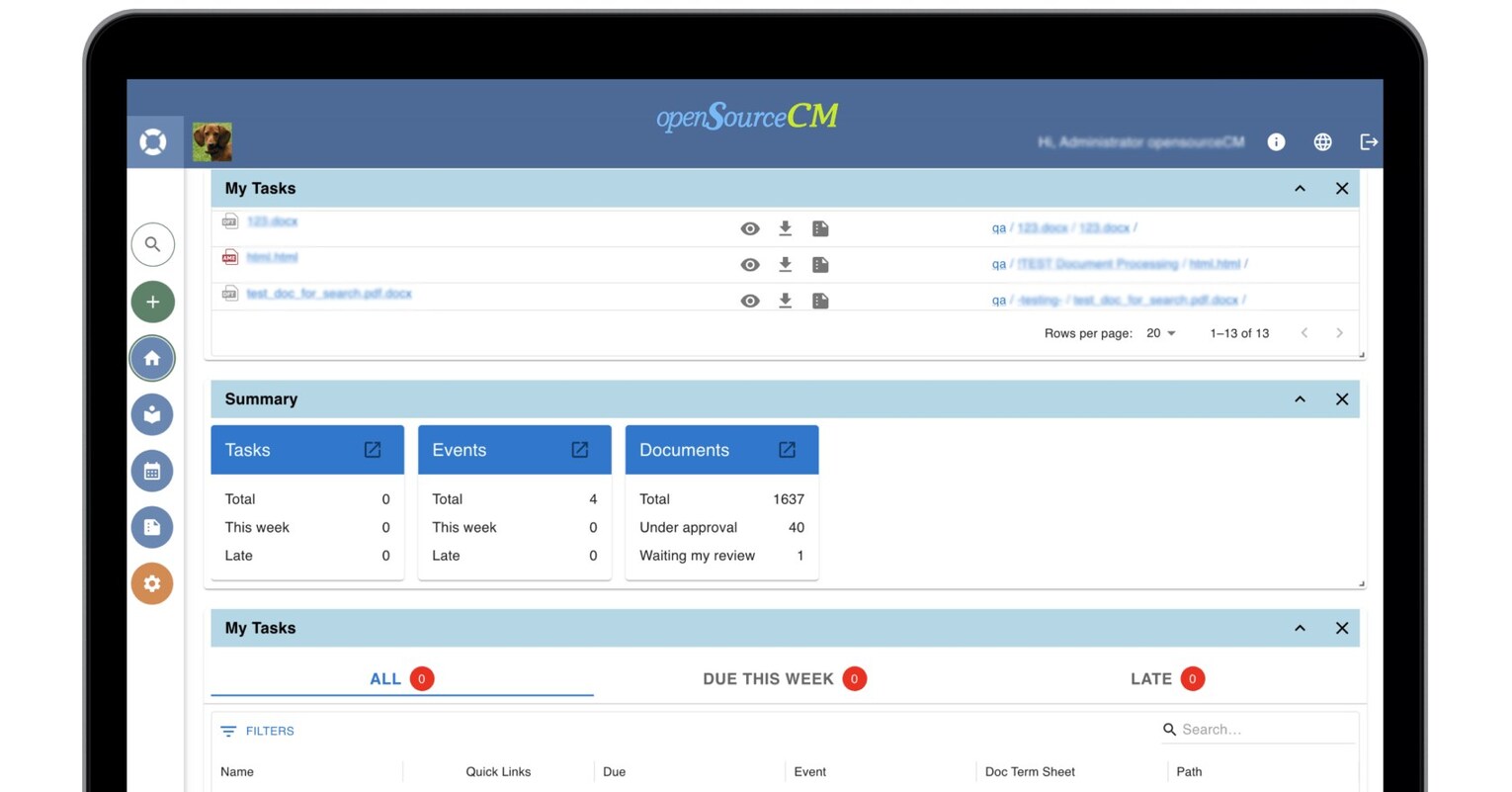Preview 123.docx with the eye icon
The height and width of the screenshot is (792, 1512).
click(x=750, y=228)
